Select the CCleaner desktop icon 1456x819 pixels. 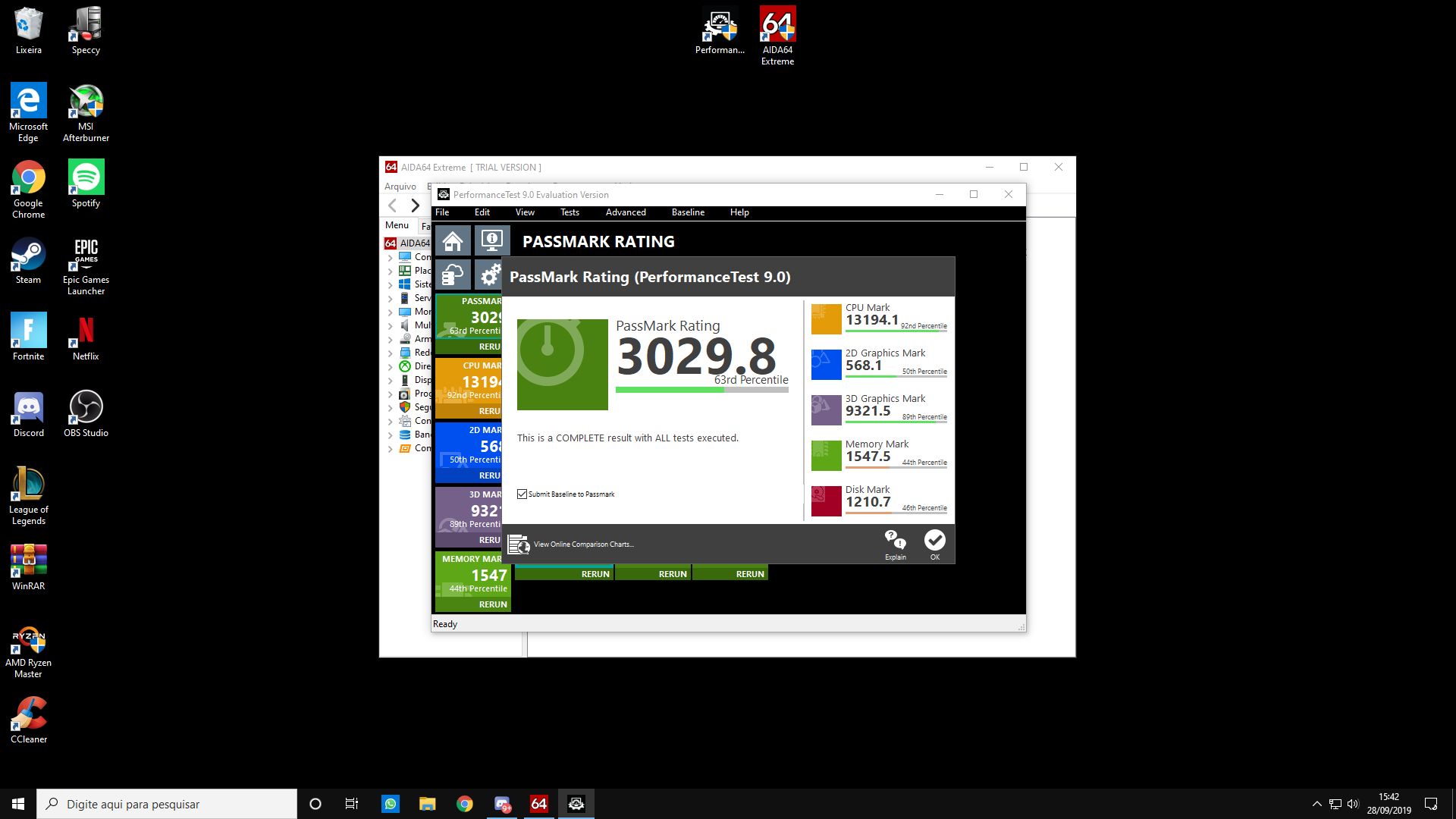(28, 720)
